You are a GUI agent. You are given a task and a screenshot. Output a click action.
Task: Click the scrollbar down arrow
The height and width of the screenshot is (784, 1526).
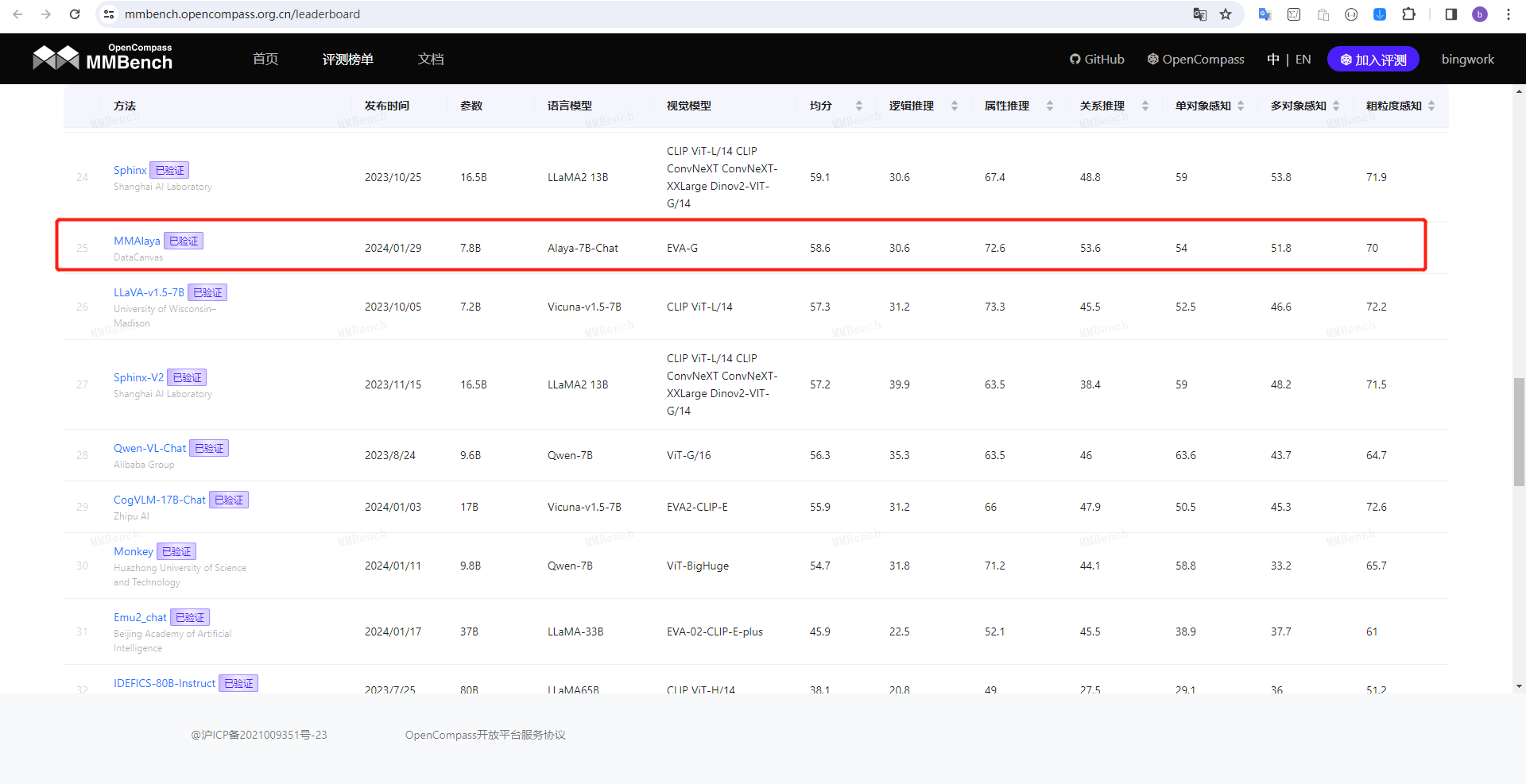1520,686
